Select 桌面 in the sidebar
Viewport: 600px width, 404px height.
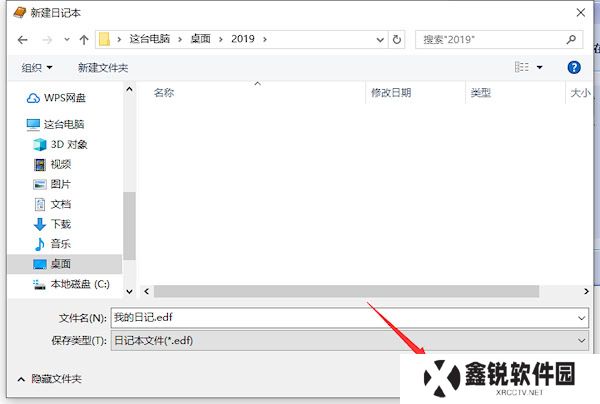[x=65, y=264]
